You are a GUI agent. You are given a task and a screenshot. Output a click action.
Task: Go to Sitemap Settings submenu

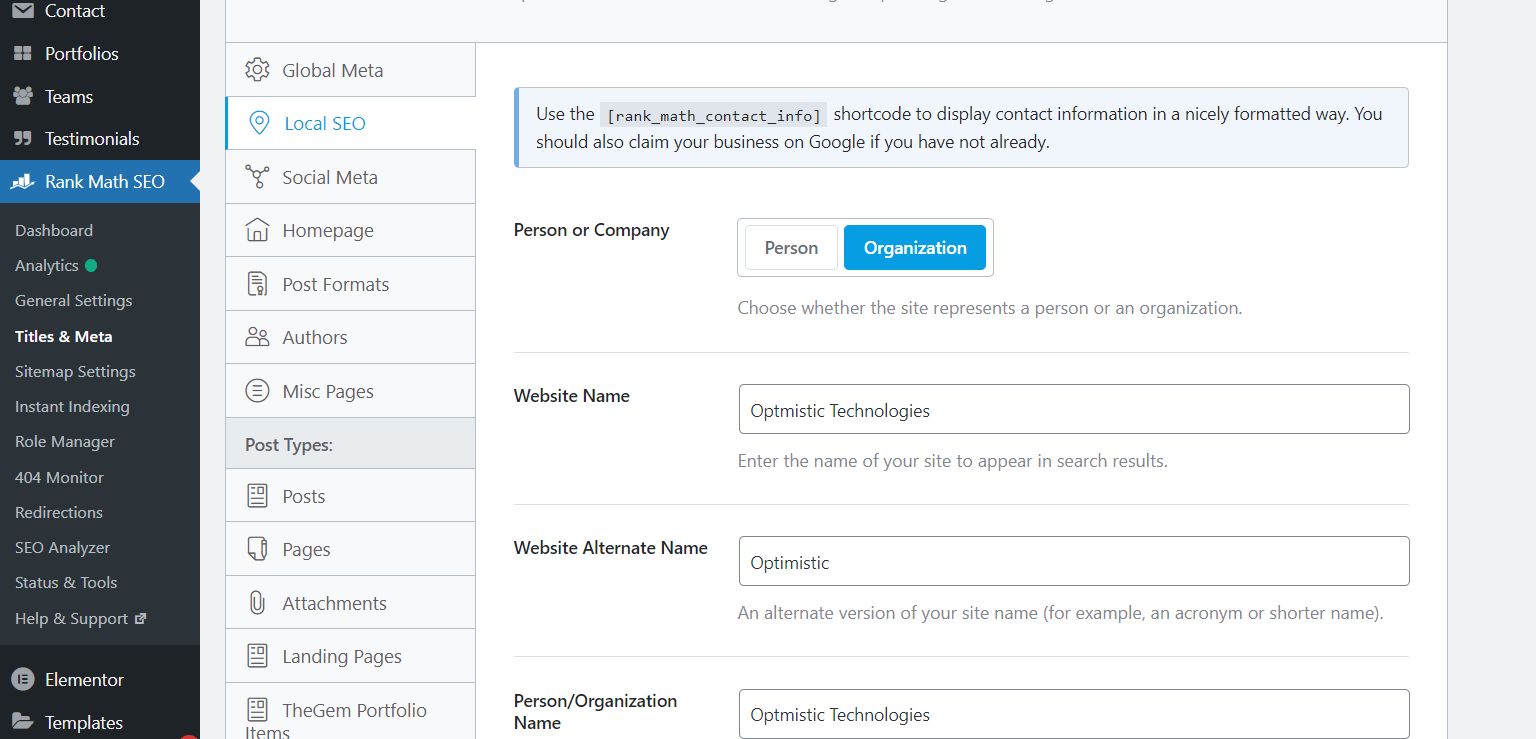[x=75, y=371]
